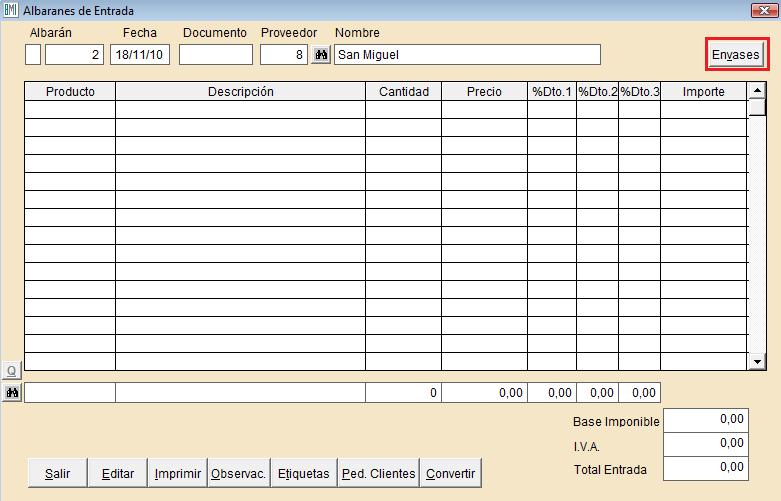The image size is (781, 501).
Task: Select the Documento input field
Action: (215, 55)
